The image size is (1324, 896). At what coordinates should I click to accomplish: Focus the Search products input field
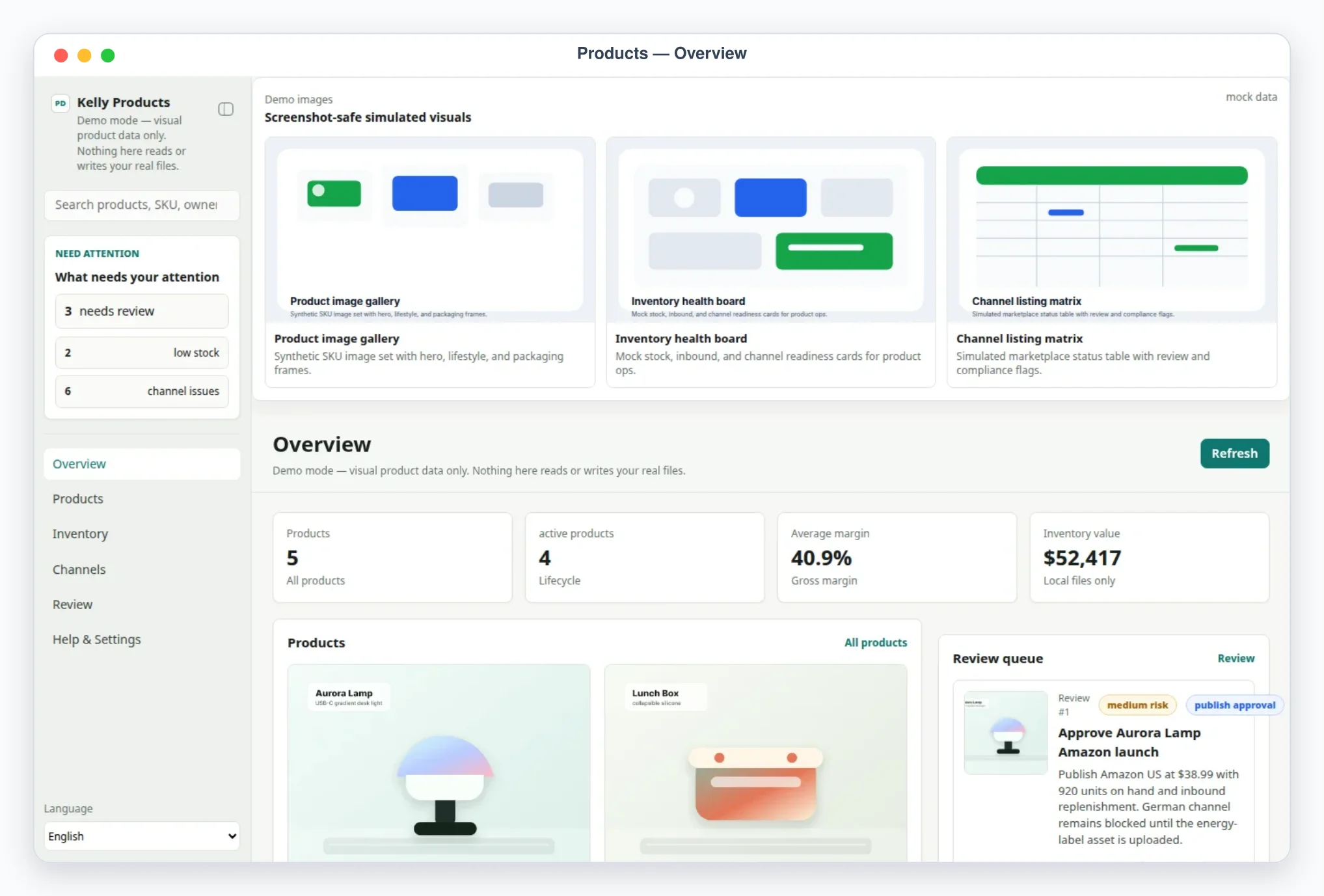pyautogui.click(x=142, y=205)
